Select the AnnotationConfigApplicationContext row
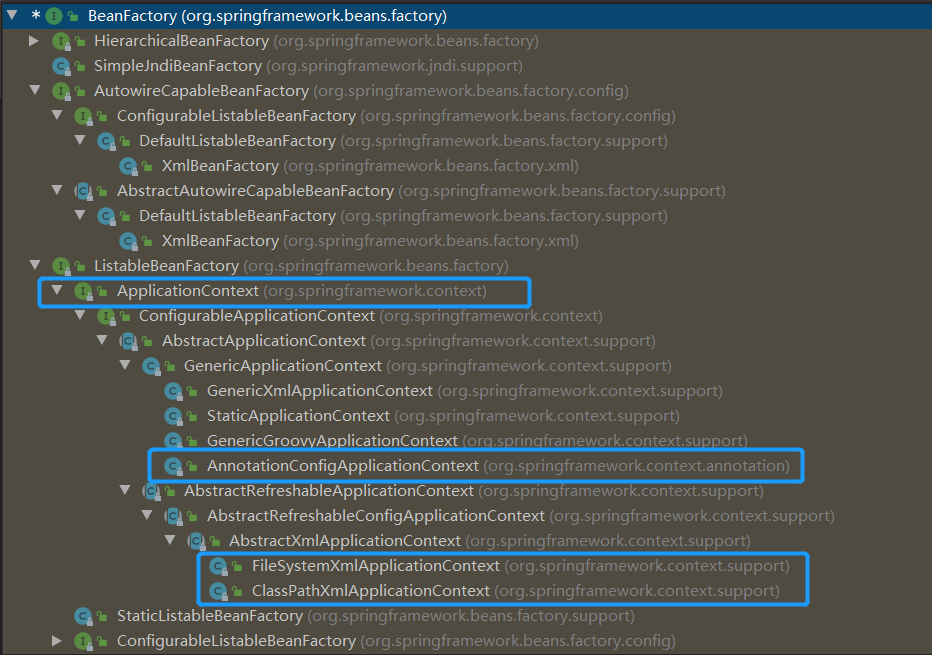This screenshot has height=655, width=932. coord(499,466)
